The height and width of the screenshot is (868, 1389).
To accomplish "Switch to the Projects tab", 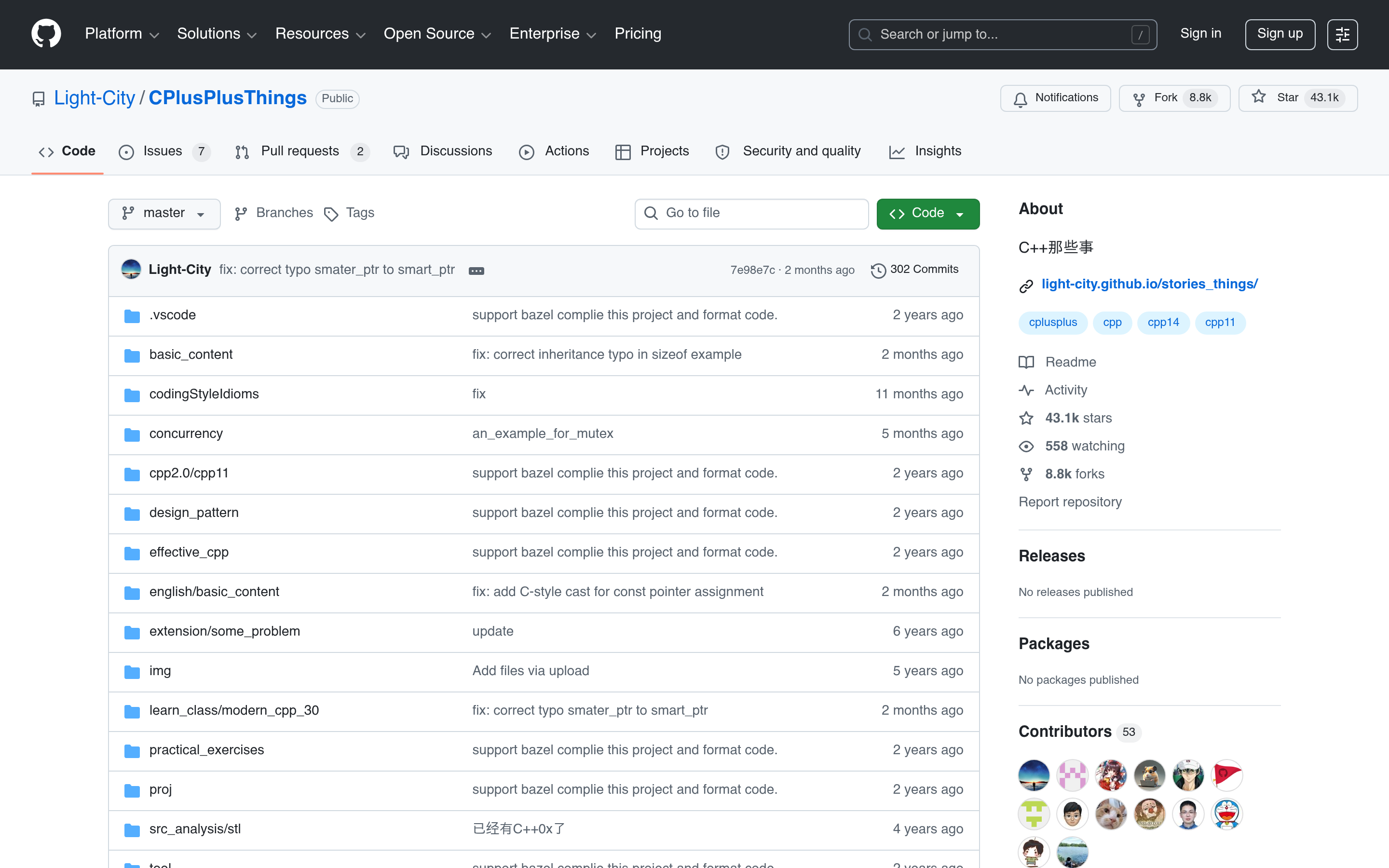I will pos(652,151).
